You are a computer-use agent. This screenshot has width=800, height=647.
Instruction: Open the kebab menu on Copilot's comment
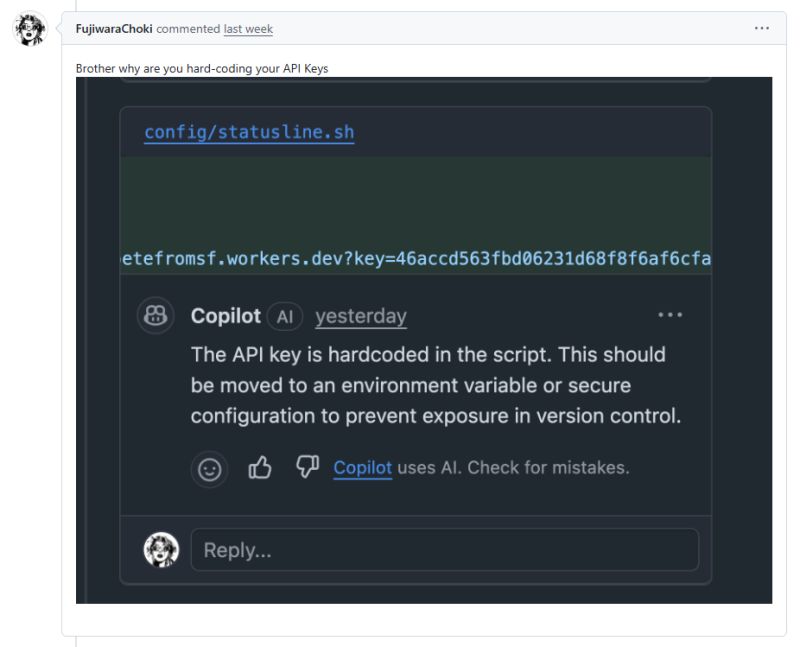point(671,313)
